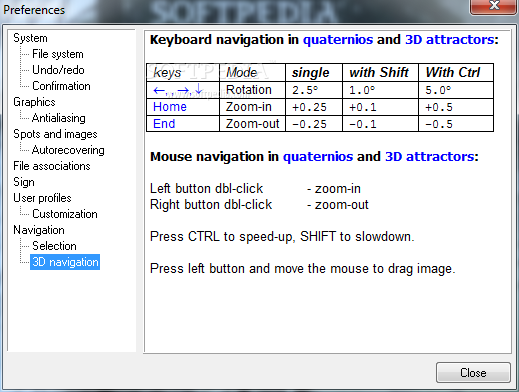
Task: Click the 'With Ctrl' column header
Action: click(x=456, y=72)
